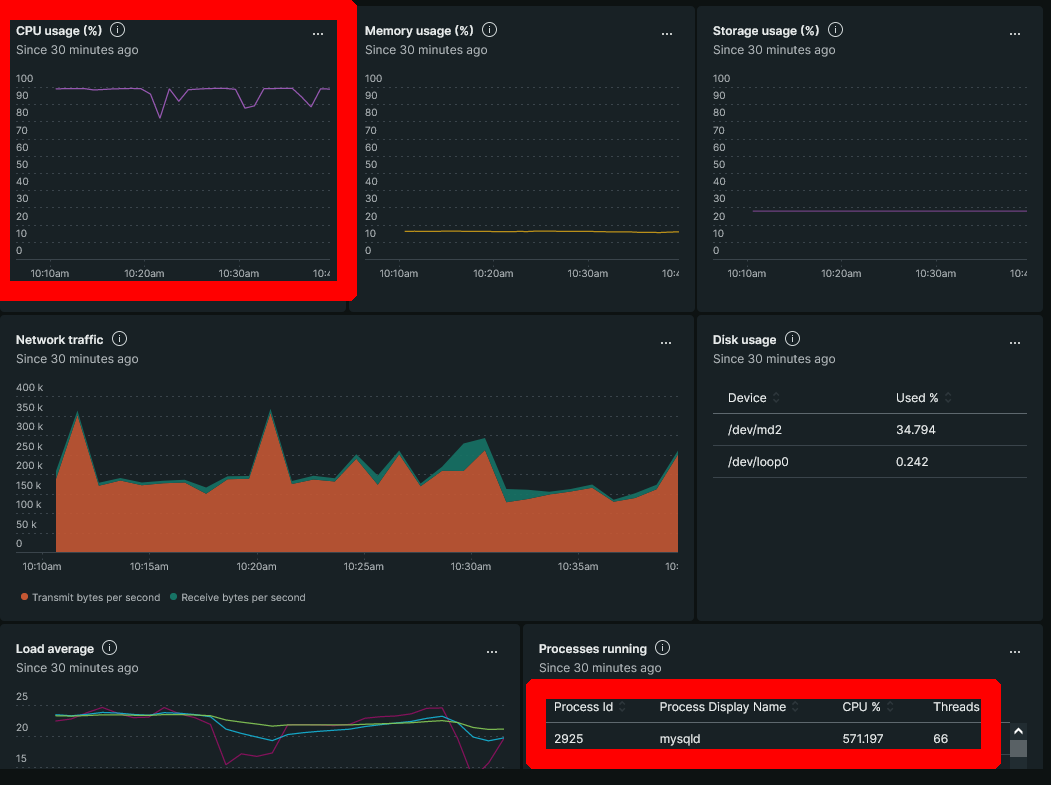Click Processes table scrollbar thumb

1018,748
